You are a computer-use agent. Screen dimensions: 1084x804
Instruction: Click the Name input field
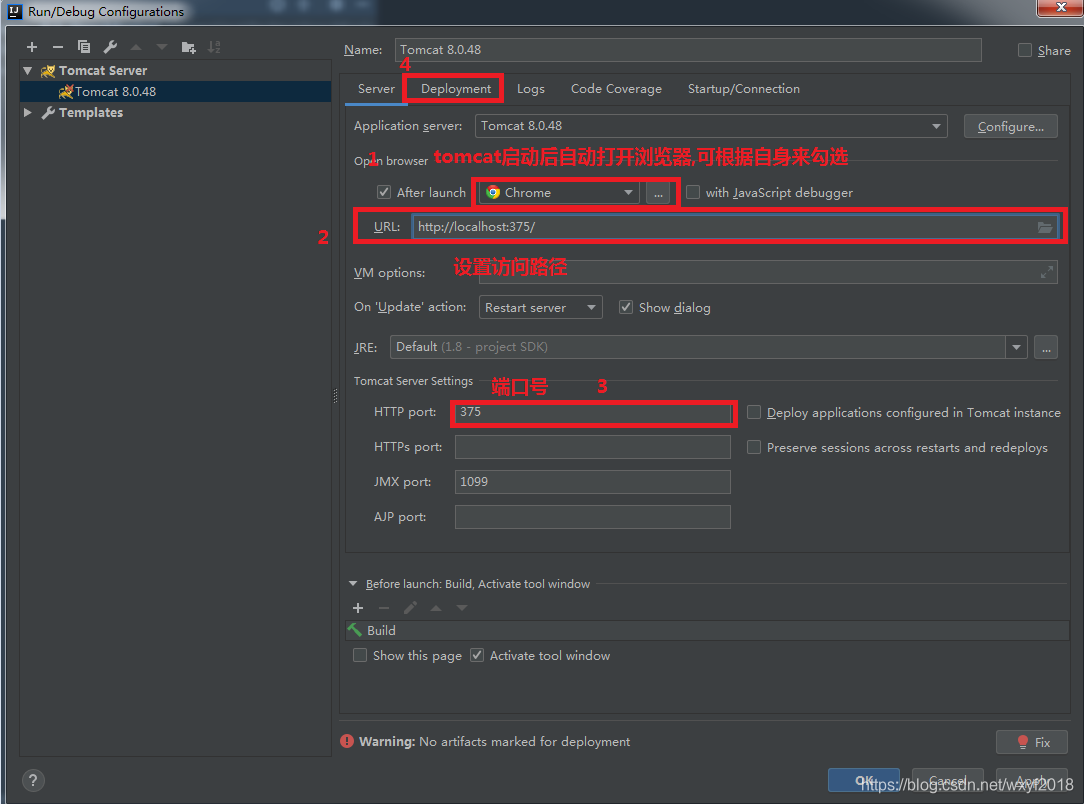tap(688, 50)
